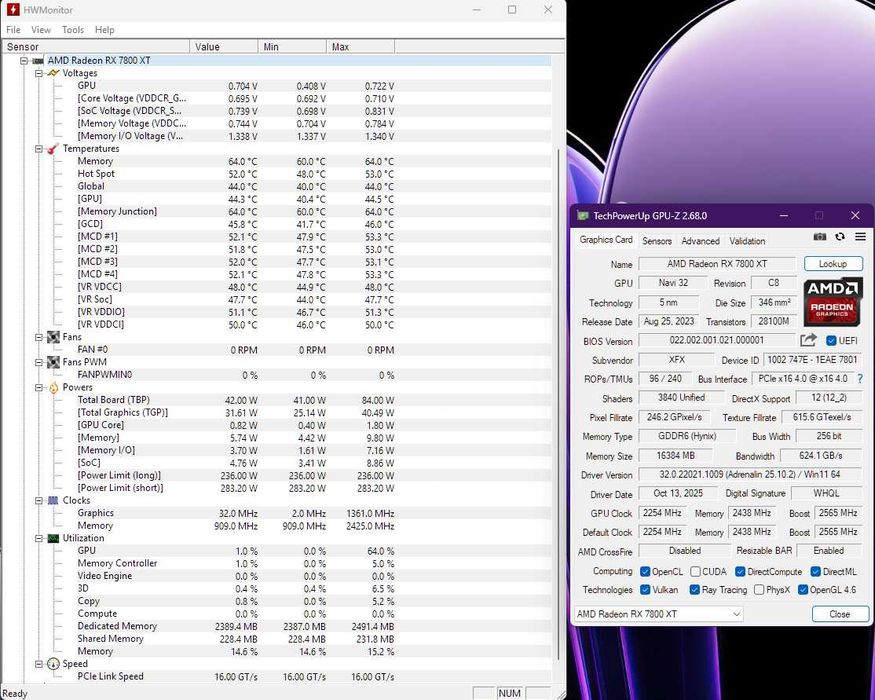Collapse the Fans tree branch
This screenshot has height=700, width=875.
[x=39, y=337]
